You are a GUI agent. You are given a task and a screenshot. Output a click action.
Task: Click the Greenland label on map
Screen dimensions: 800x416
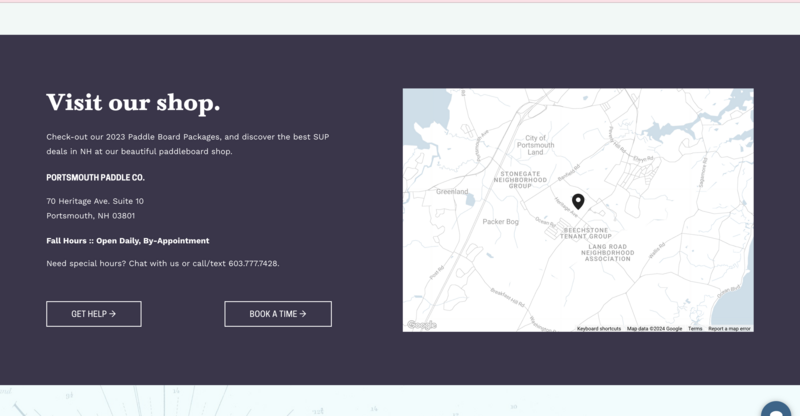point(452,191)
